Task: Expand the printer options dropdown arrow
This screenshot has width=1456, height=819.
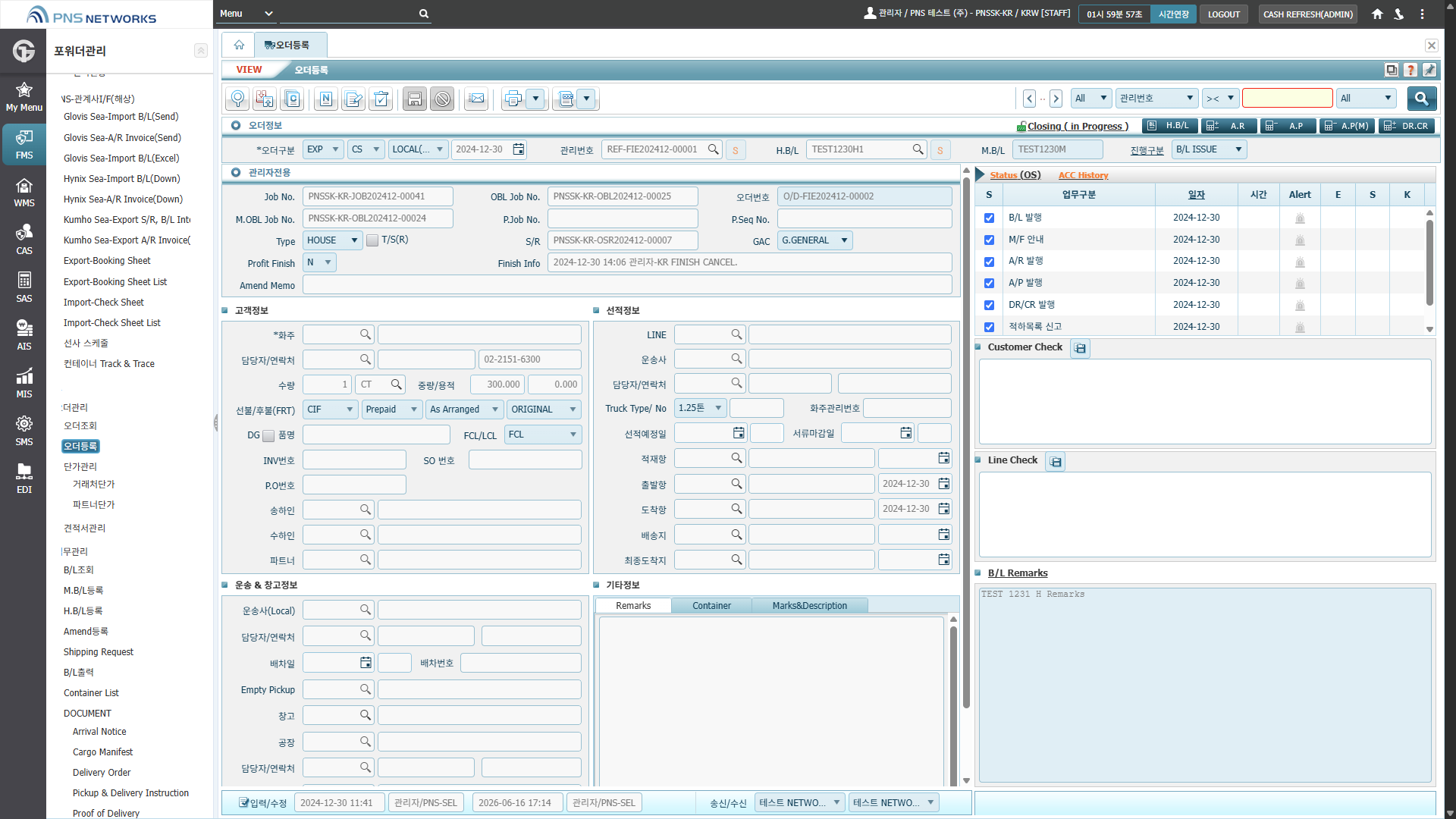Action: click(536, 99)
